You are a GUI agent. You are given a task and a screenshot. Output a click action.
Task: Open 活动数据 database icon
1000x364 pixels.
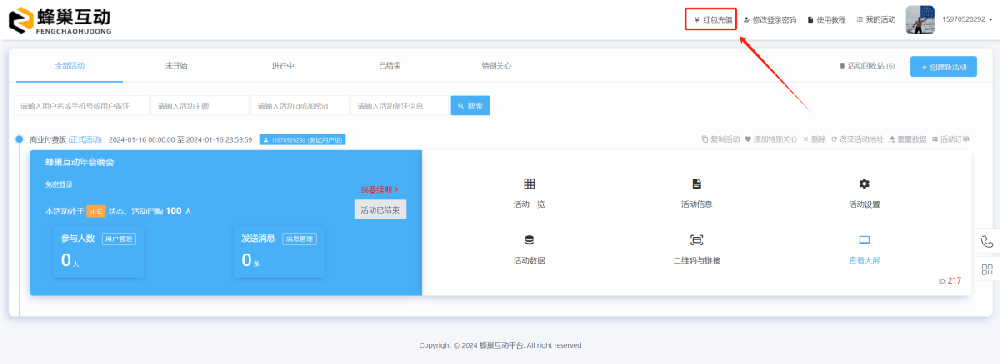[x=529, y=240]
